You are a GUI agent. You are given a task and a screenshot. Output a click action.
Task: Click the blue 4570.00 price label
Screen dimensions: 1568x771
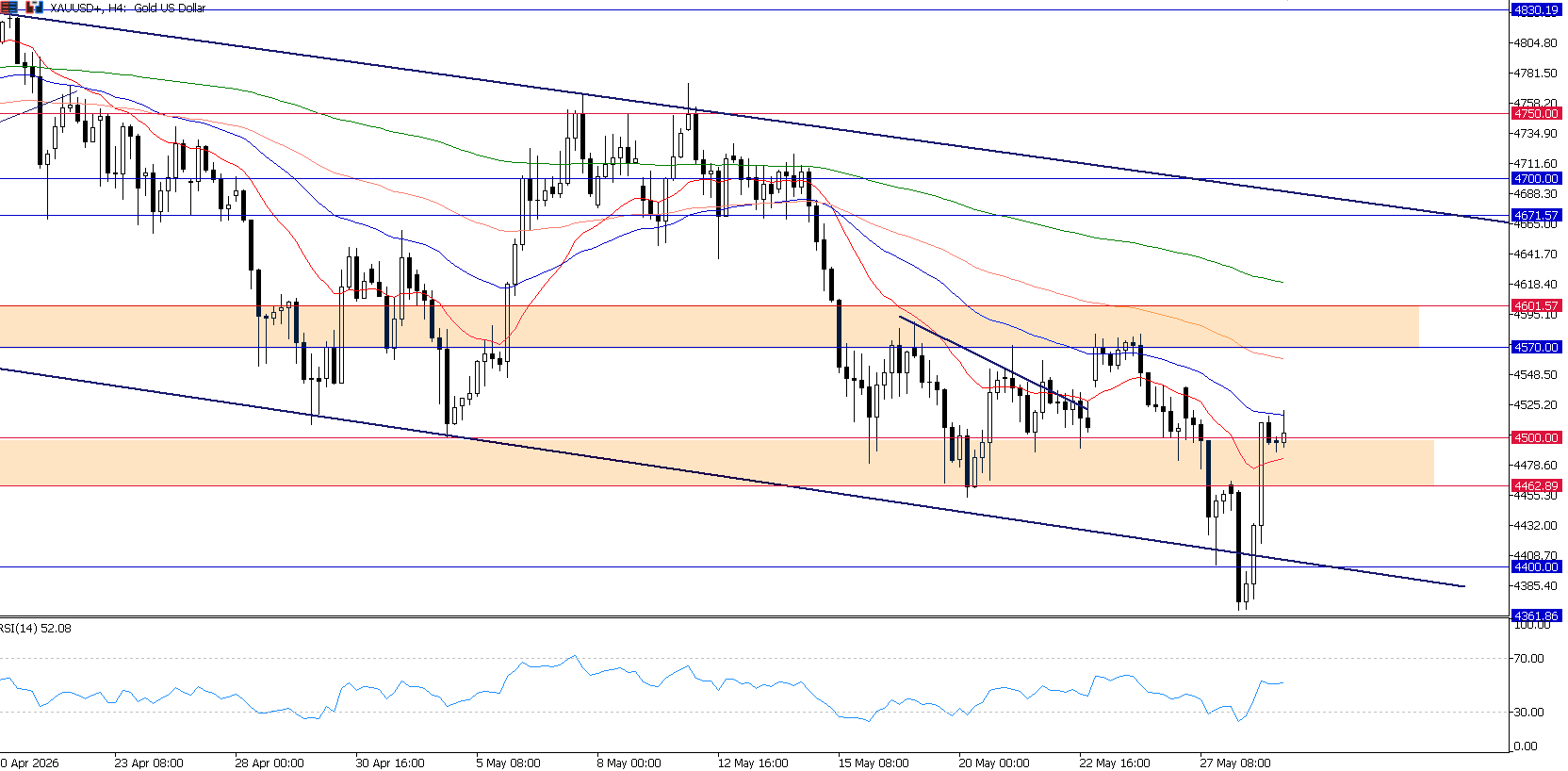click(x=1535, y=348)
